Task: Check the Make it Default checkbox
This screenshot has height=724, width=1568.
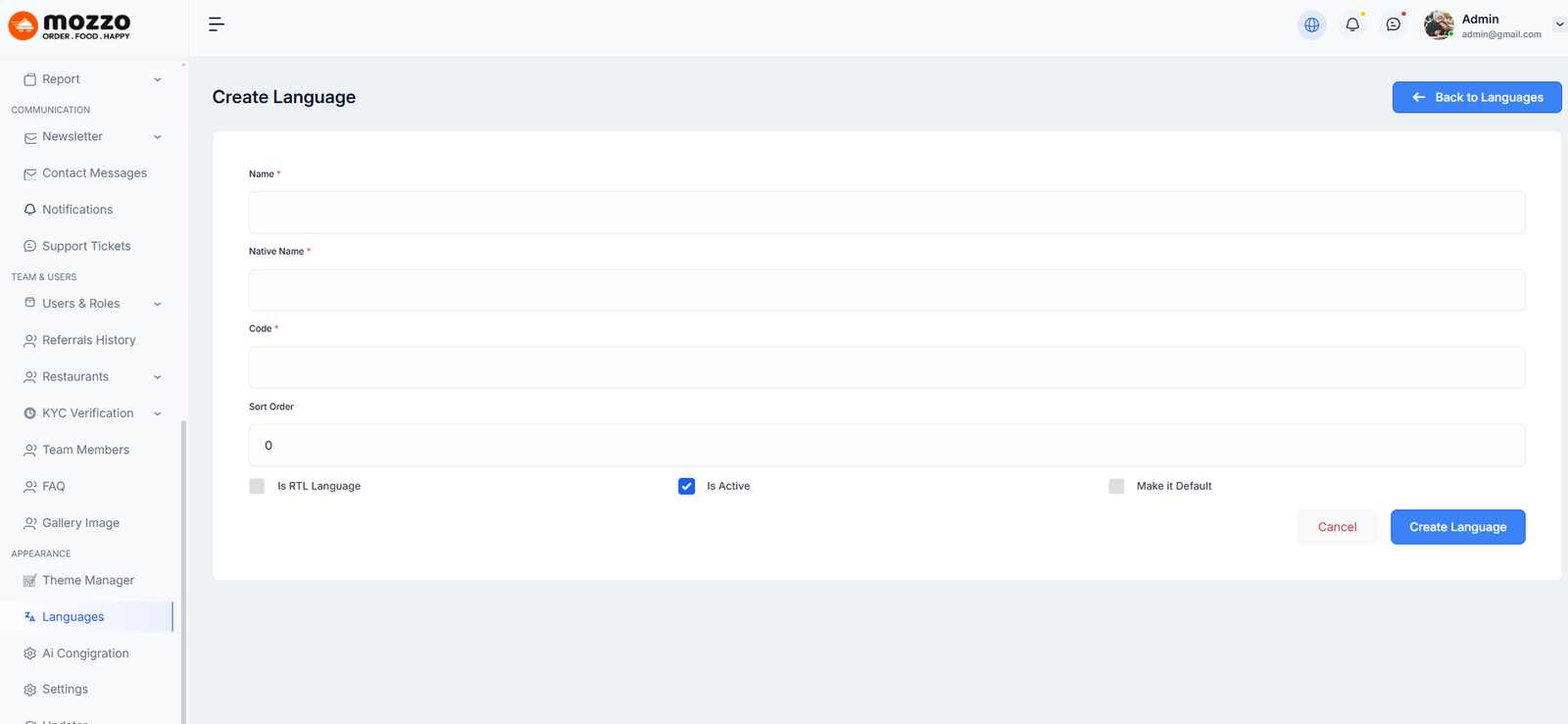Action: click(1116, 486)
